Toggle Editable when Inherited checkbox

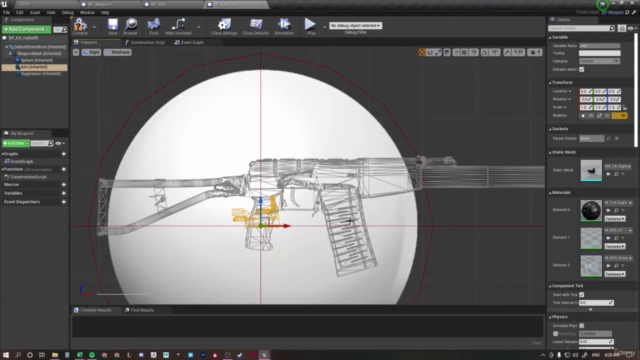(582, 69)
